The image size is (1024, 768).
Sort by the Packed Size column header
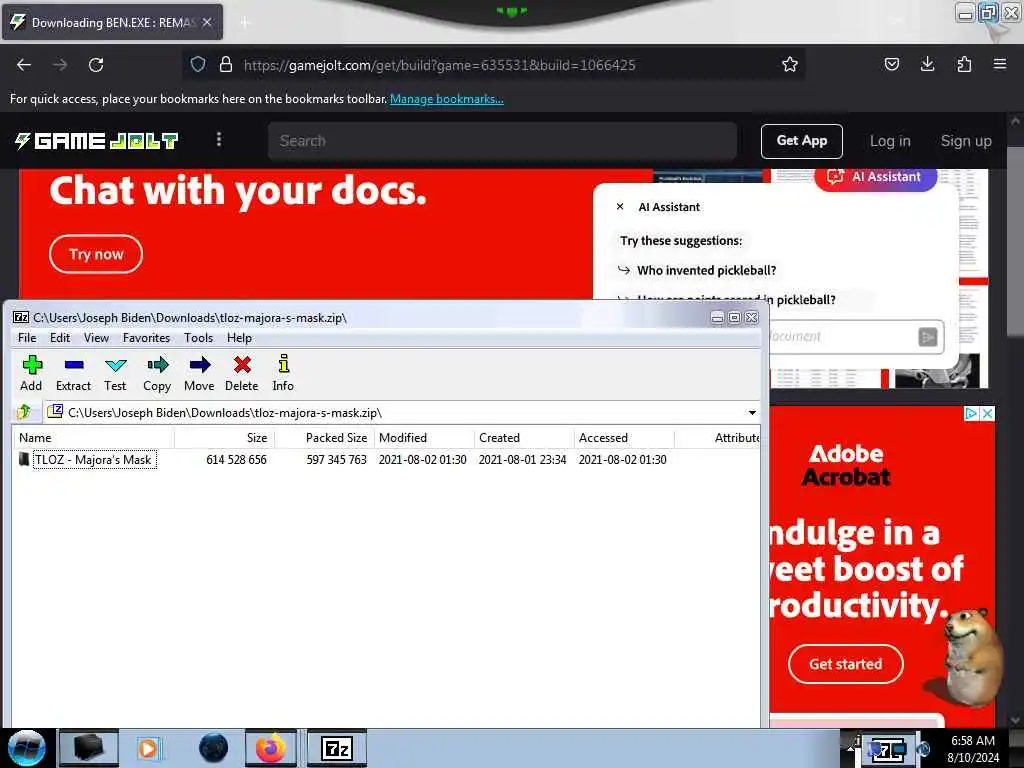click(324, 438)
